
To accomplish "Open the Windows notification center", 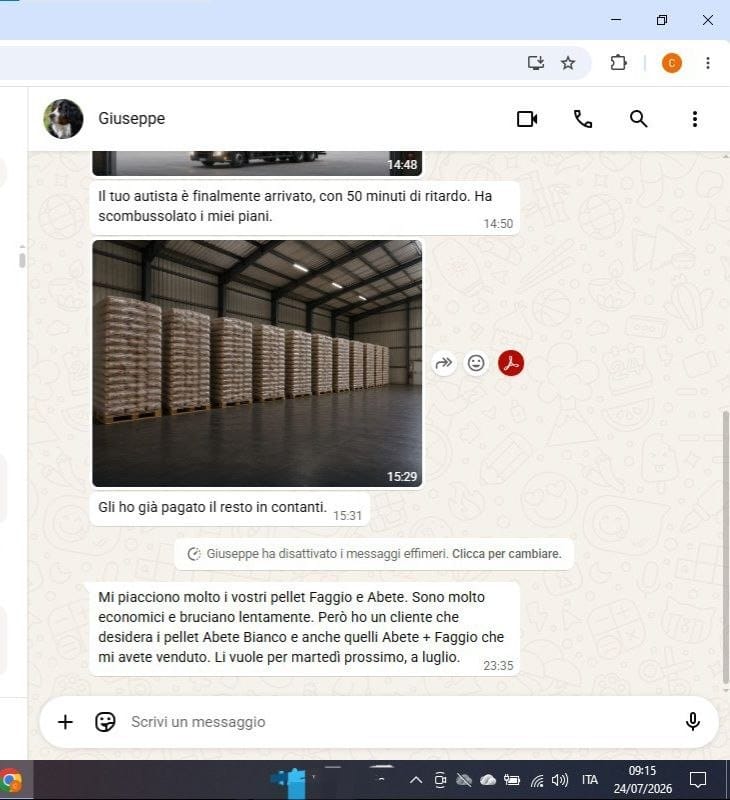I will pos(698,780).
